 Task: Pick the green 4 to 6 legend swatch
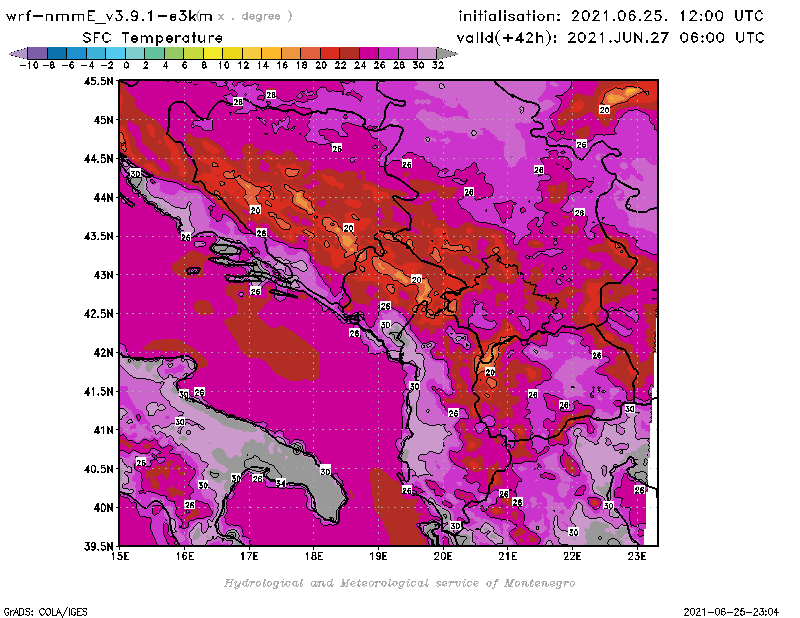pyautogui.click(x=173, y=52)
